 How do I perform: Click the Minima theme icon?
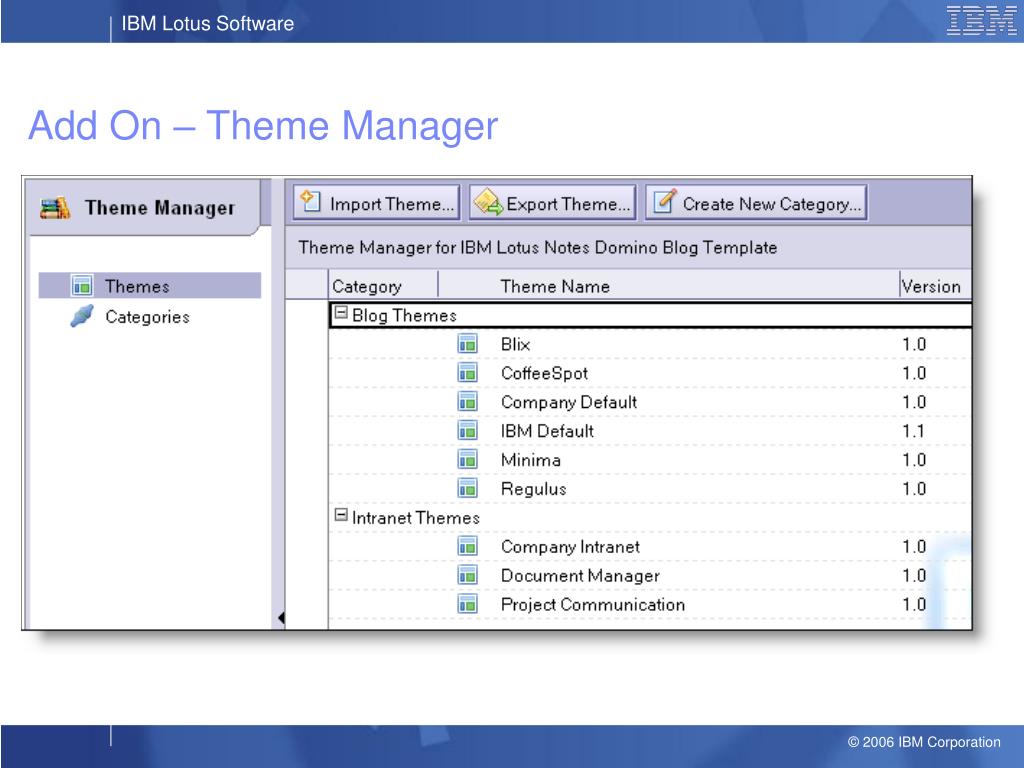[x=468, y=460]
